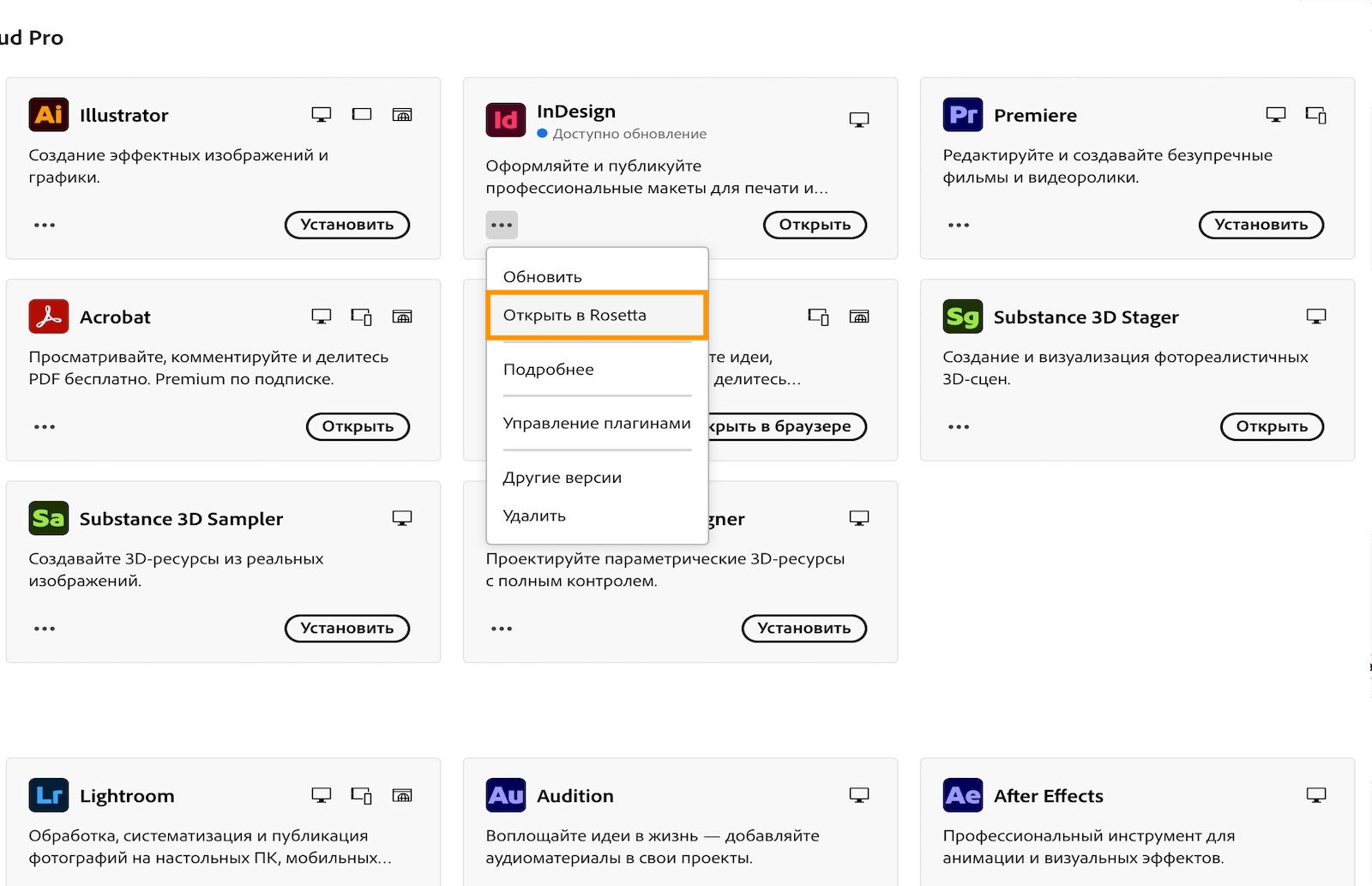This screenshot has height=886, width=1372.
Task: Click the Substance 3D Stager Sg icon
Action: [963, 316]
